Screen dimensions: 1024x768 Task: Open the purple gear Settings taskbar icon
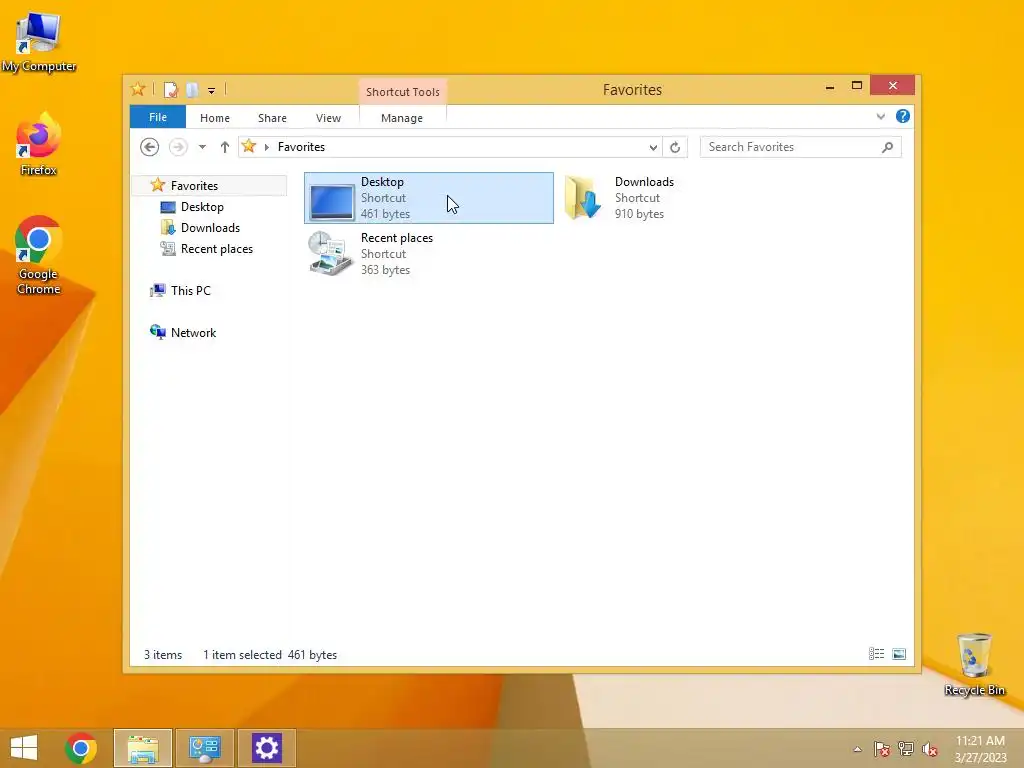(x=266, y=748)
